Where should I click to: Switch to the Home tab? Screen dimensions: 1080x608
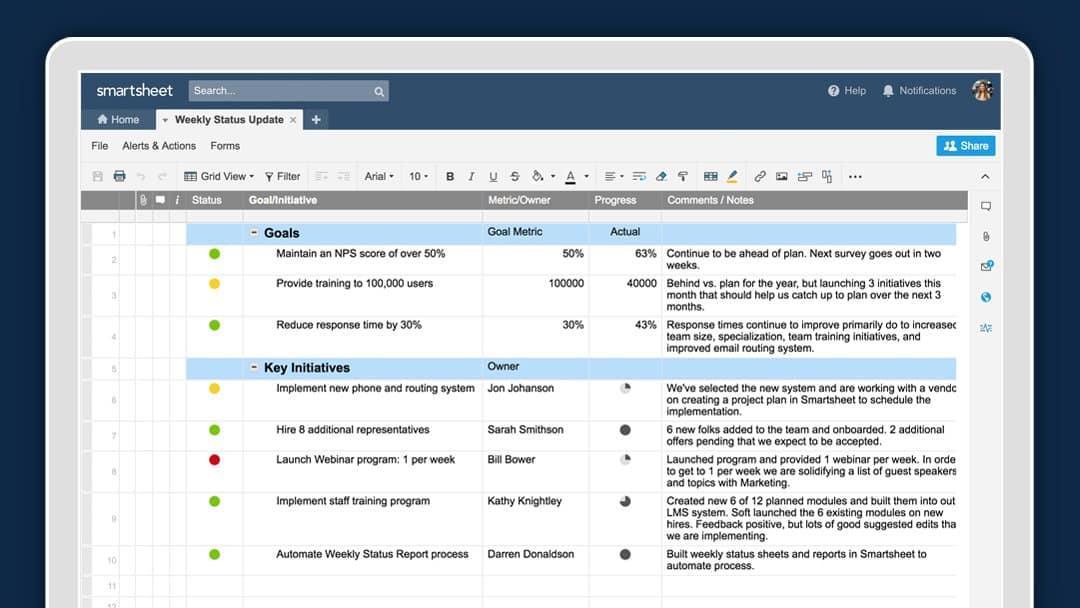pos(118,119)
